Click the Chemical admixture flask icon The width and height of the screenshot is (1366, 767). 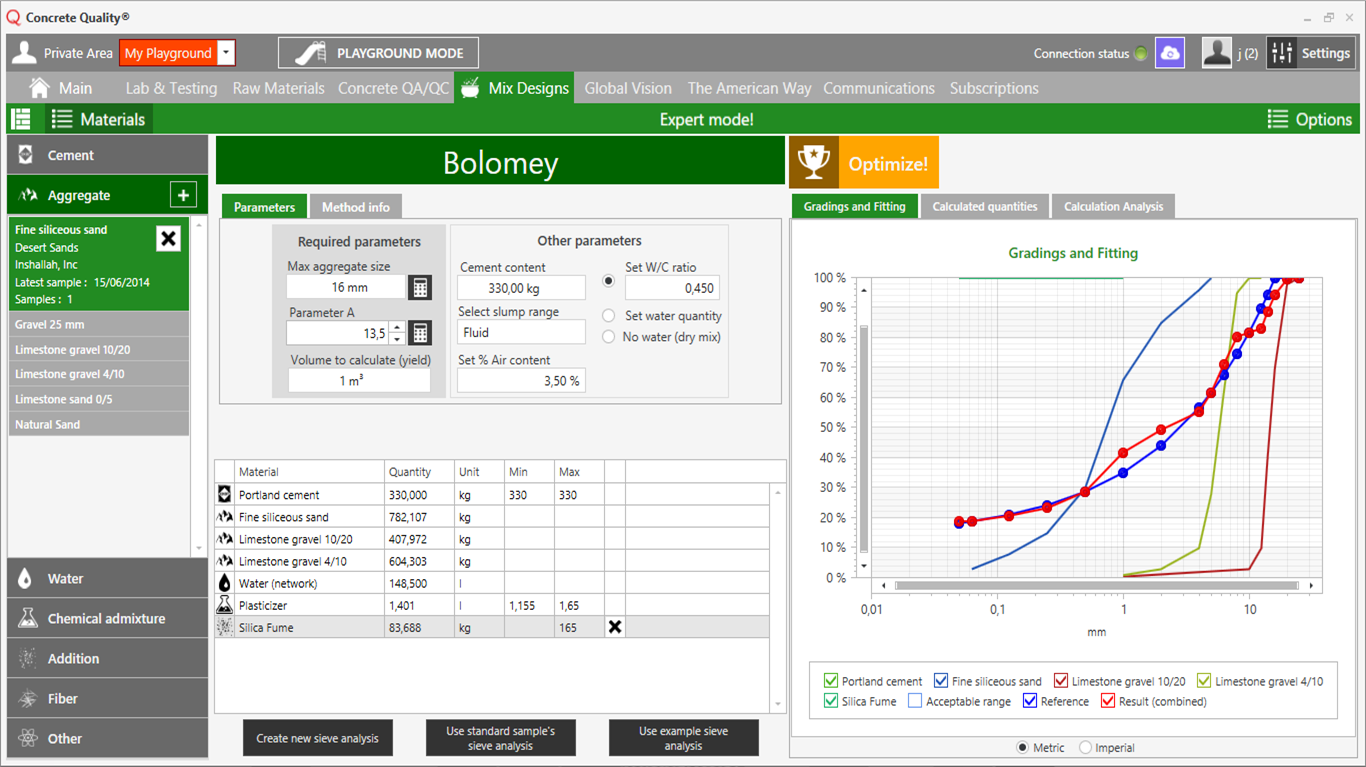click(27, 619)
